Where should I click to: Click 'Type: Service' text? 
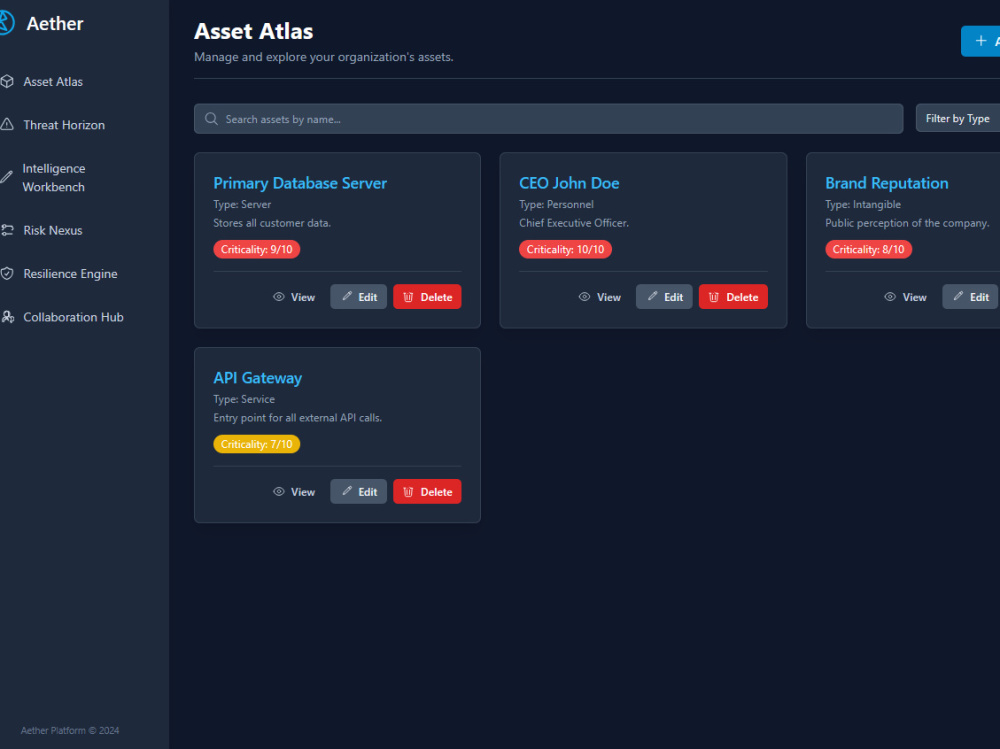click(x=244, y=399)
